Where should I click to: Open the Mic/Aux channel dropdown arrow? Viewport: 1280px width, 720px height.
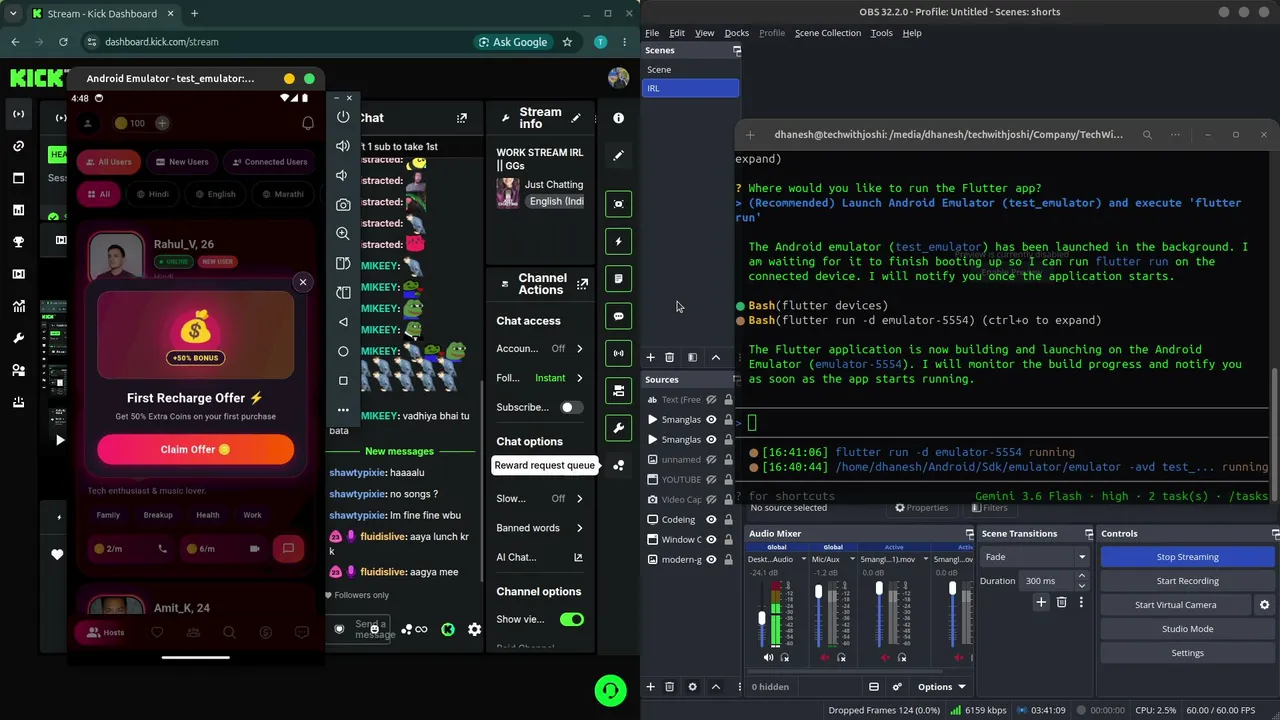point(851,559)
